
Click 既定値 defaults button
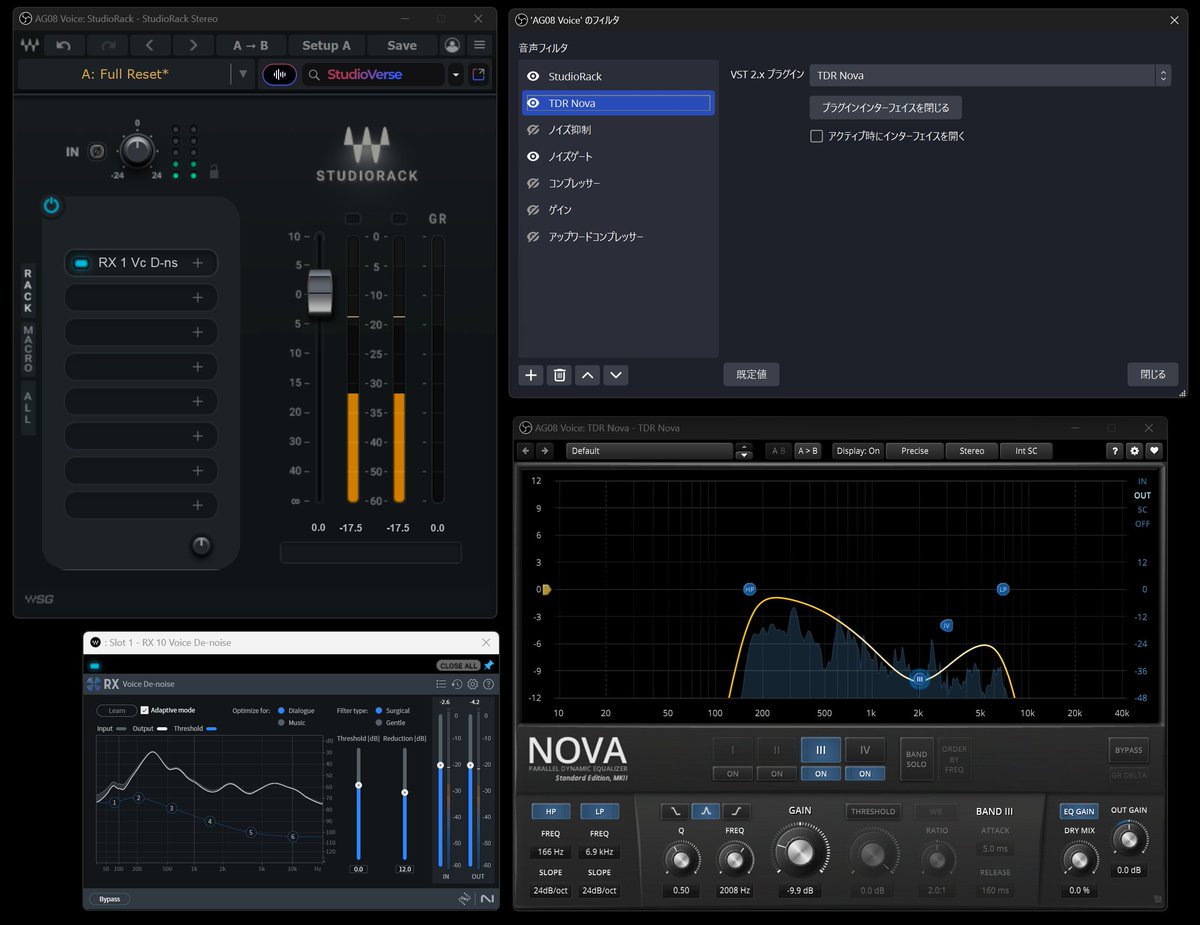751,375
